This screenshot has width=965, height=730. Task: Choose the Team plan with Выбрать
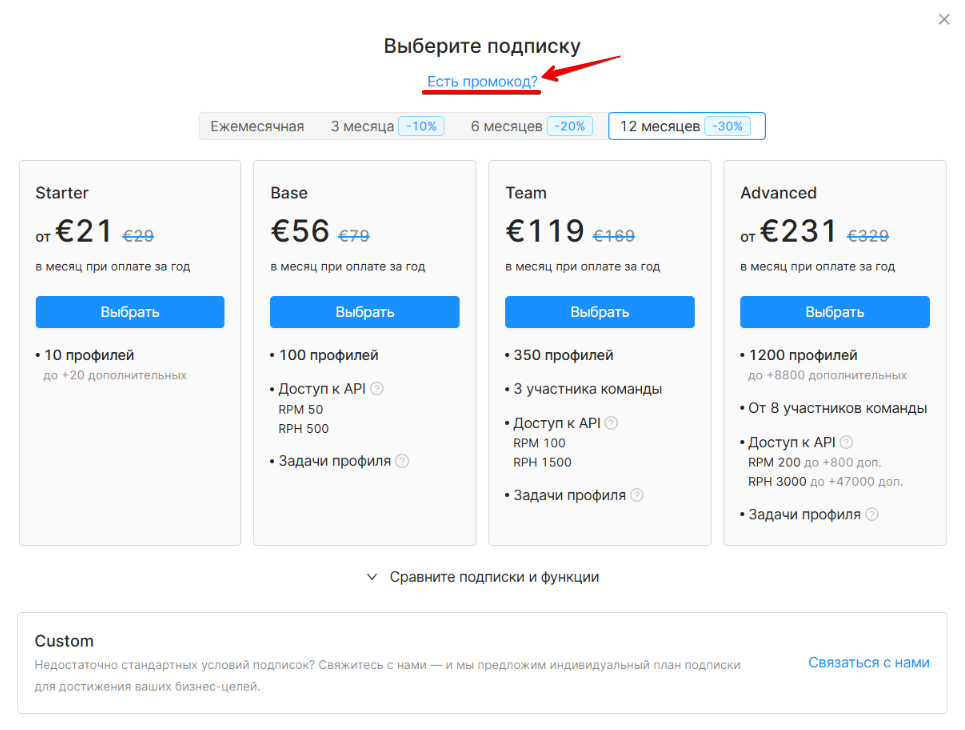pyautogui.click(x=600, y=312)
